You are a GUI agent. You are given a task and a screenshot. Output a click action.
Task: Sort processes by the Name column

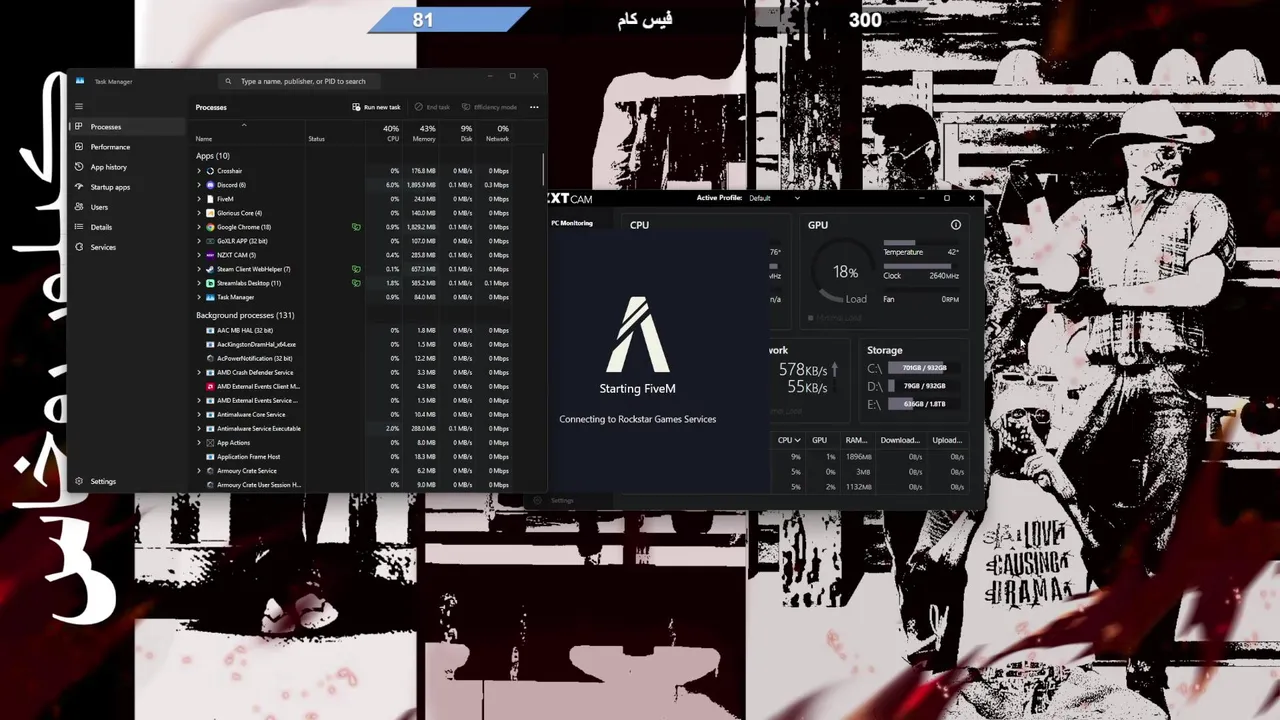(204, 138)
